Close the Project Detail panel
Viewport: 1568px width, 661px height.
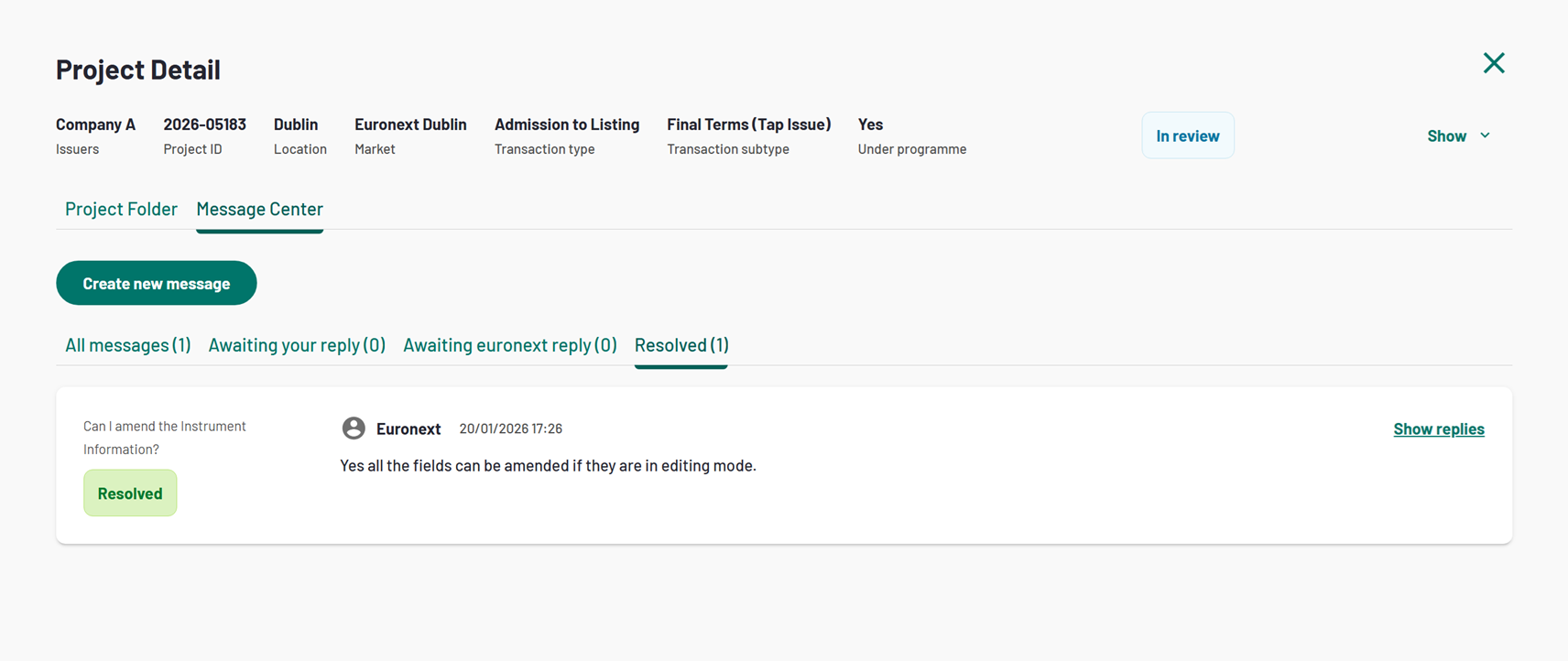[x=1494, y=63]
